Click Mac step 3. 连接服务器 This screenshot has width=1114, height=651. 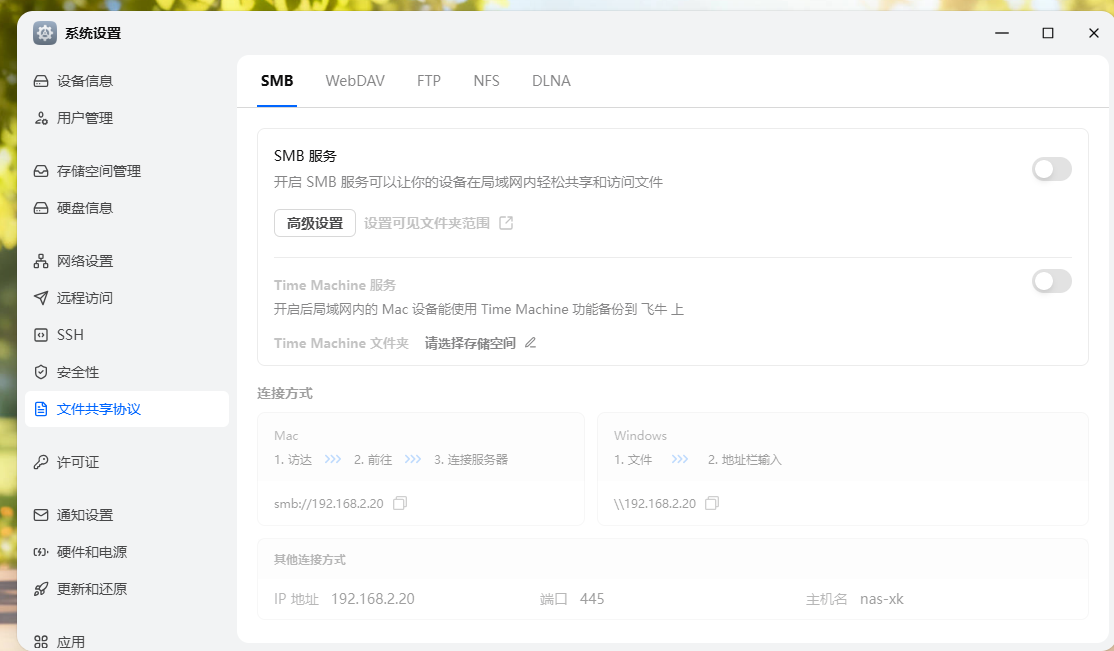click(471, 460)
